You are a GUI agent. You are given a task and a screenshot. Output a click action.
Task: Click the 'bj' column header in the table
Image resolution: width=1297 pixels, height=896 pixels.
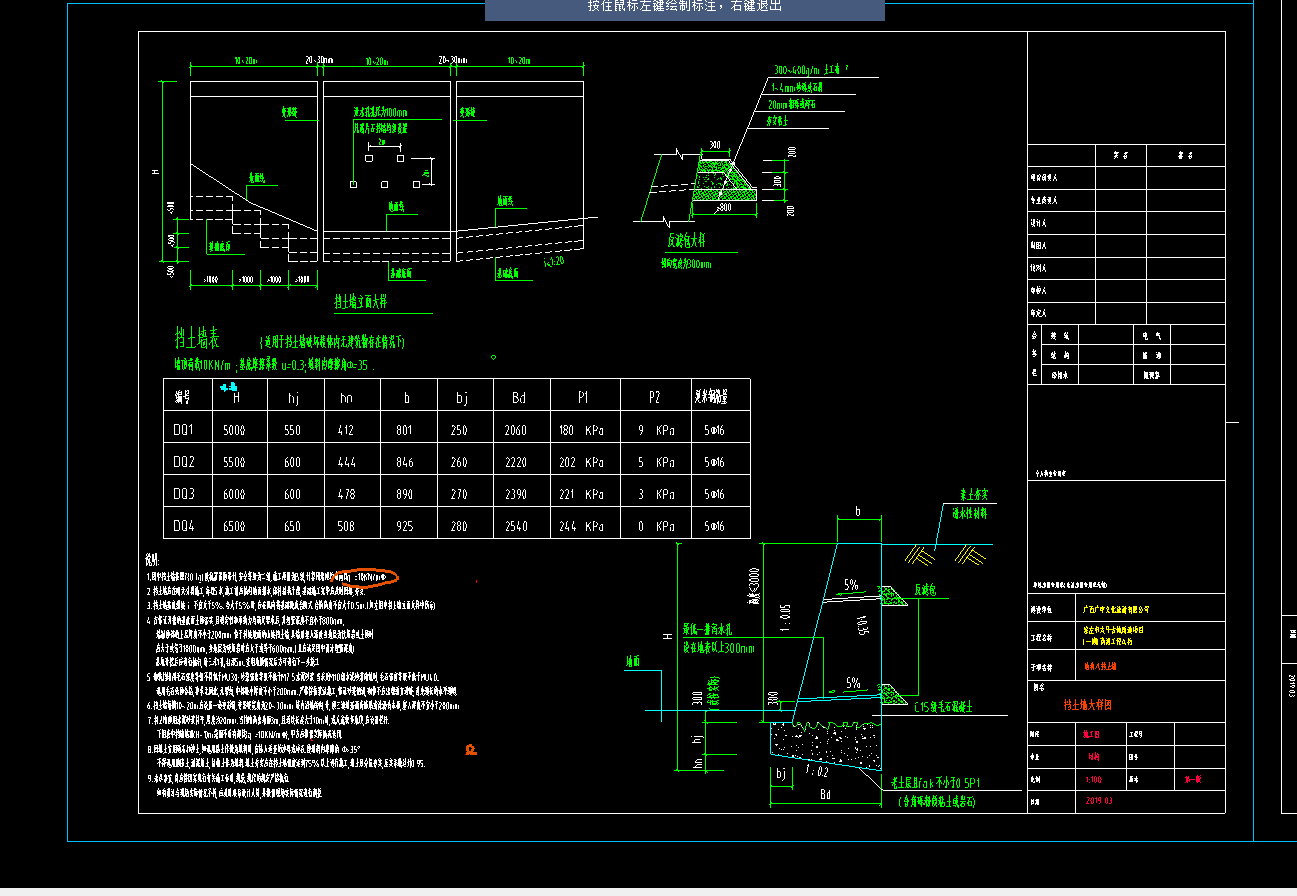461,398
